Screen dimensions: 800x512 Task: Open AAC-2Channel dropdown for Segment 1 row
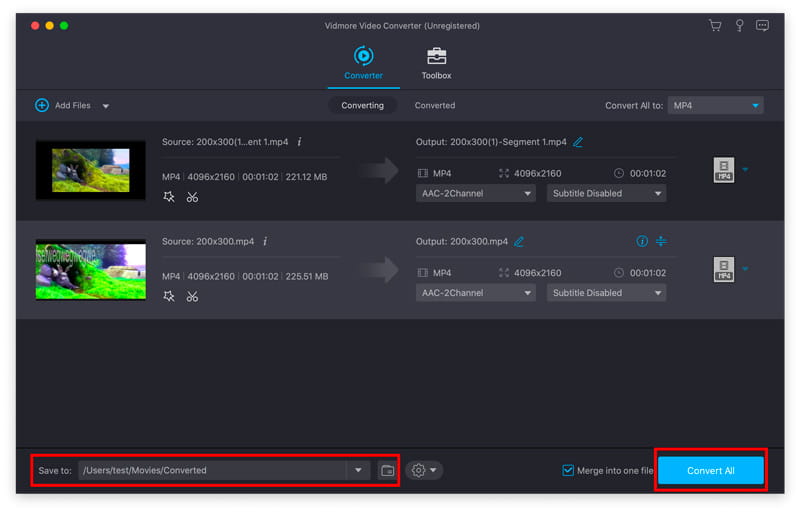(476, 193)
